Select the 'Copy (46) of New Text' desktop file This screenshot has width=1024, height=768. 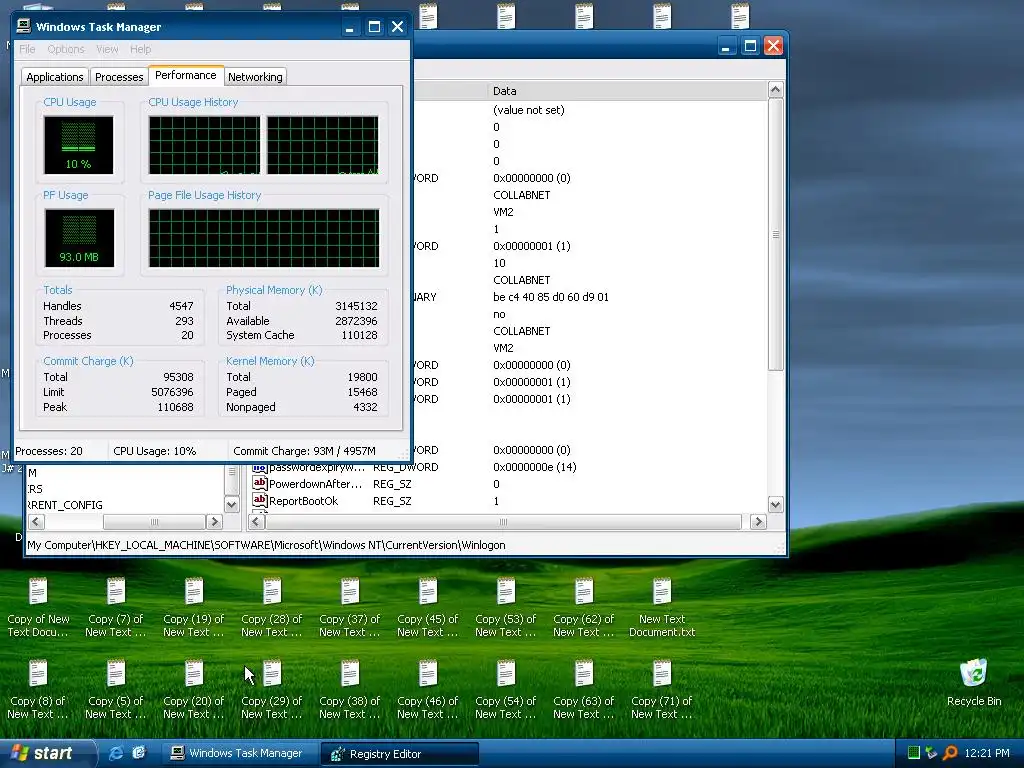(428, 690)
